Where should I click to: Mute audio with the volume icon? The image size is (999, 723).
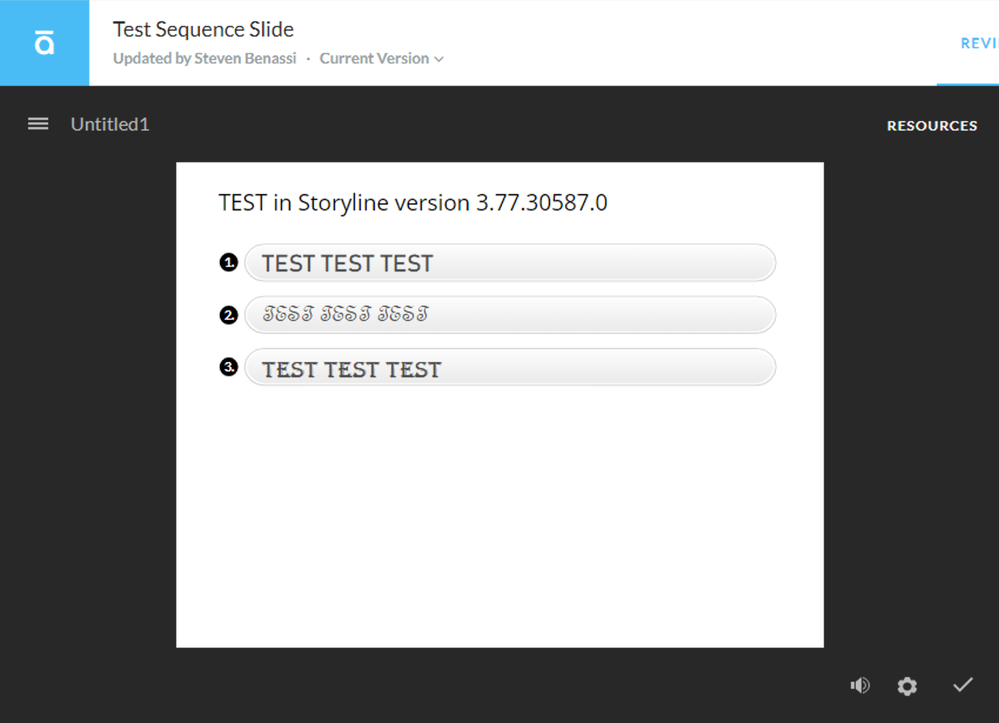tap(860, 685)
